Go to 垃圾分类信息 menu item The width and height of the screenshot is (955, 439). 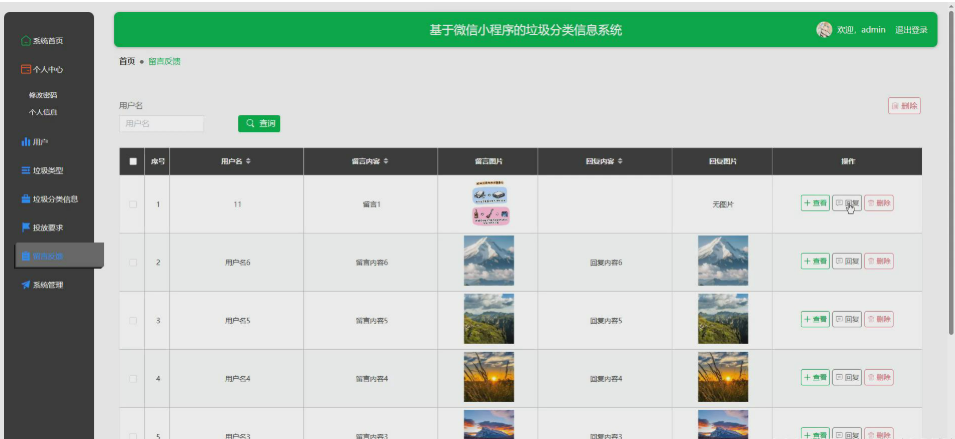point(55,199)
